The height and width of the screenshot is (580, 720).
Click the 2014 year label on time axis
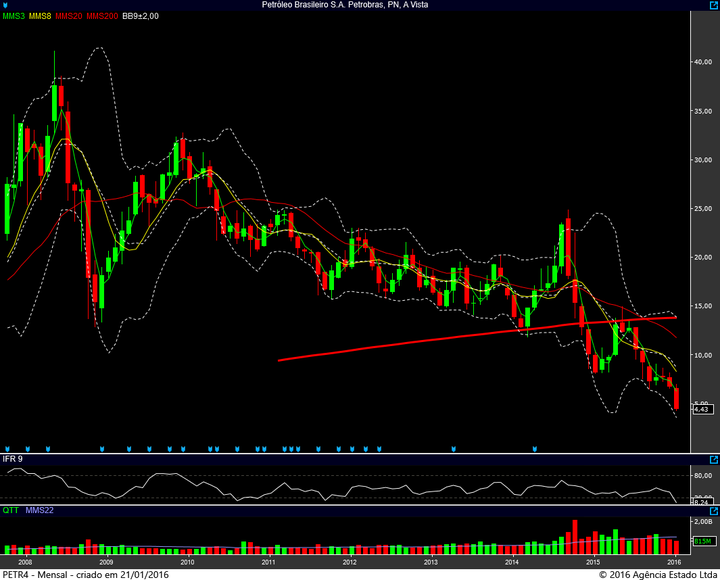pos(512,562)
